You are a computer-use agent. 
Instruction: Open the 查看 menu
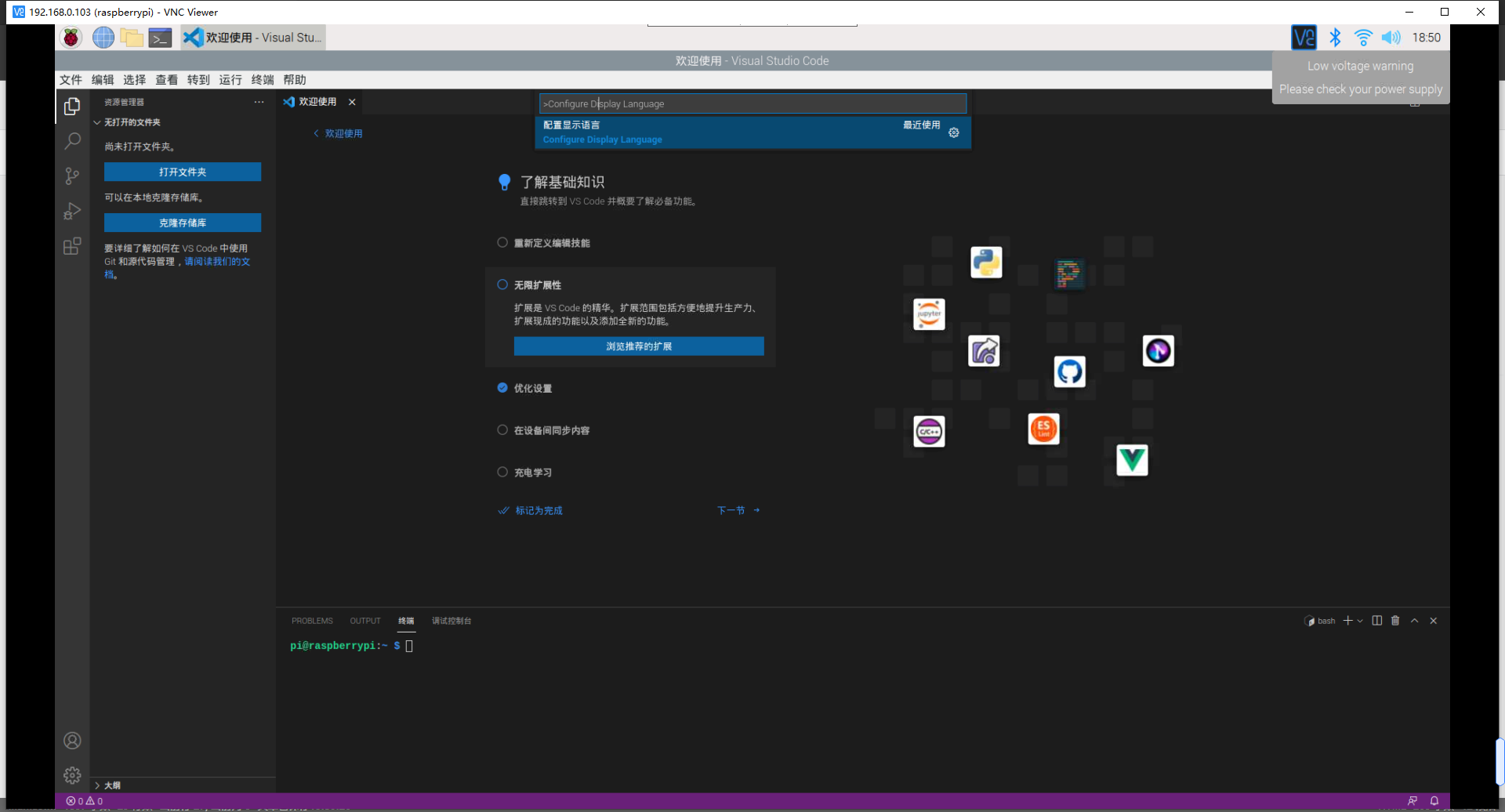(x=166, y=80)
